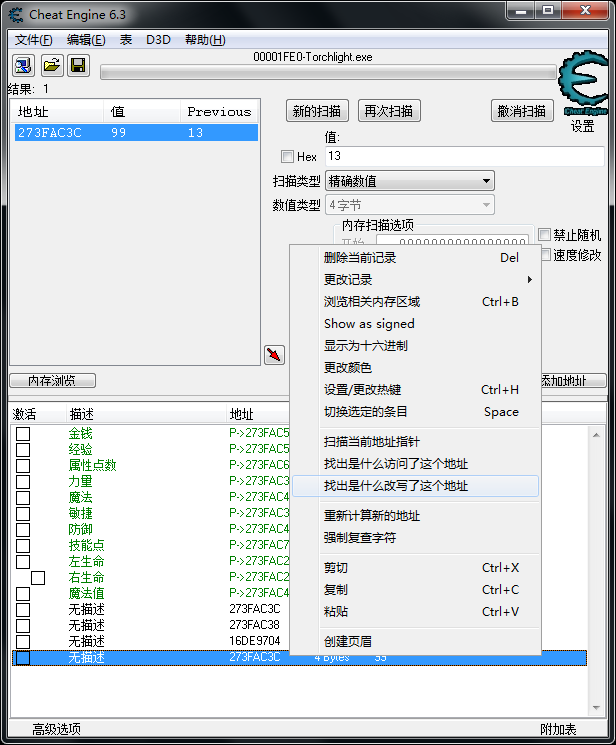Select the address entry 16DE9704
The image size is (616, 745).
point(152,641)
